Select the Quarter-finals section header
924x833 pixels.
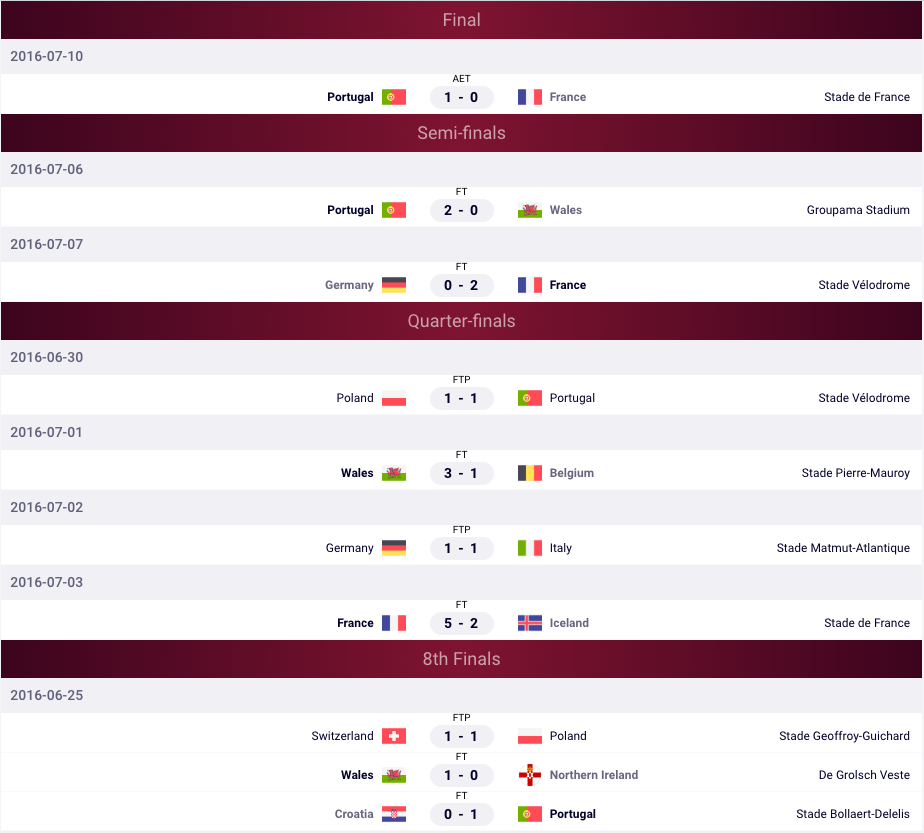461,321
